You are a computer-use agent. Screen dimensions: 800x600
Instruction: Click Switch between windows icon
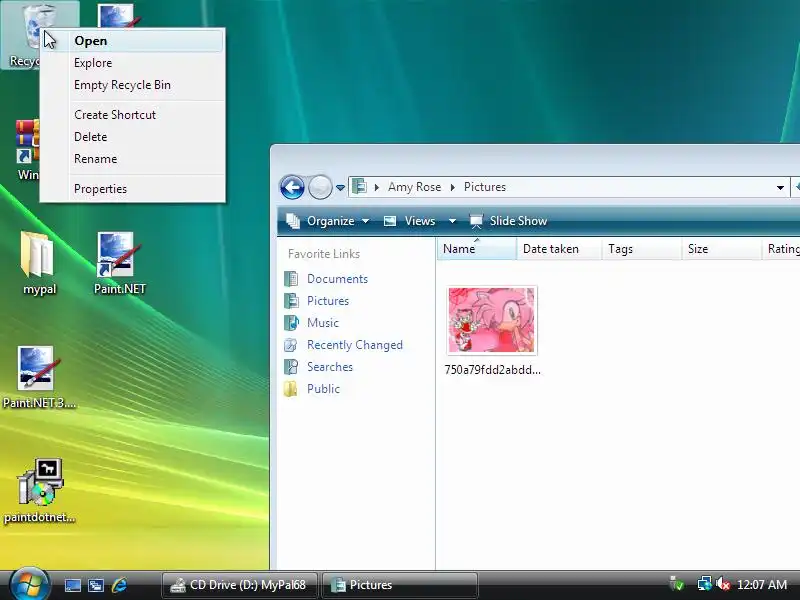point(96,585)
